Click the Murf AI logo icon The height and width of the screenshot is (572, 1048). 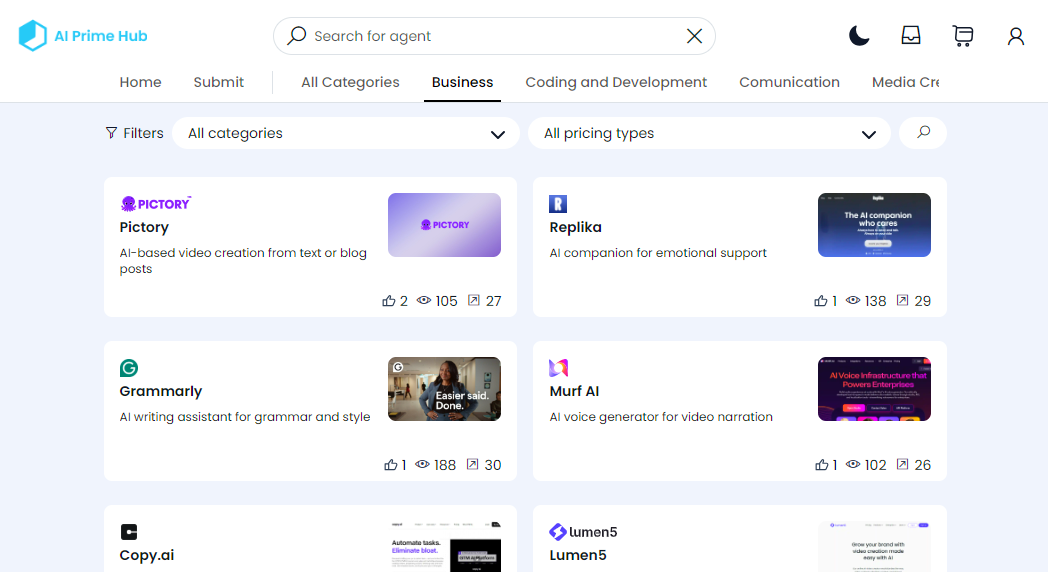pos(558,368)
